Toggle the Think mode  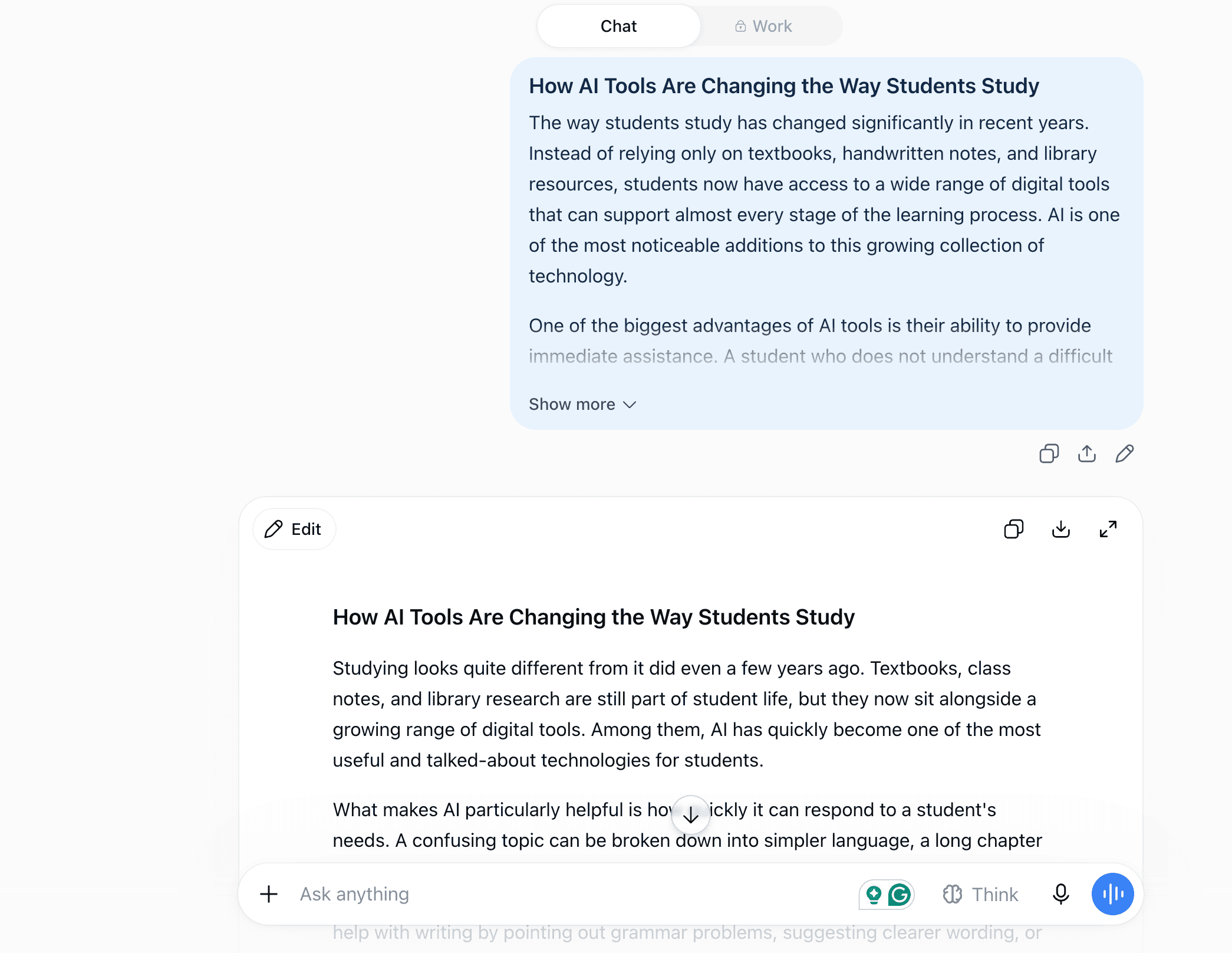pos(980,895)
